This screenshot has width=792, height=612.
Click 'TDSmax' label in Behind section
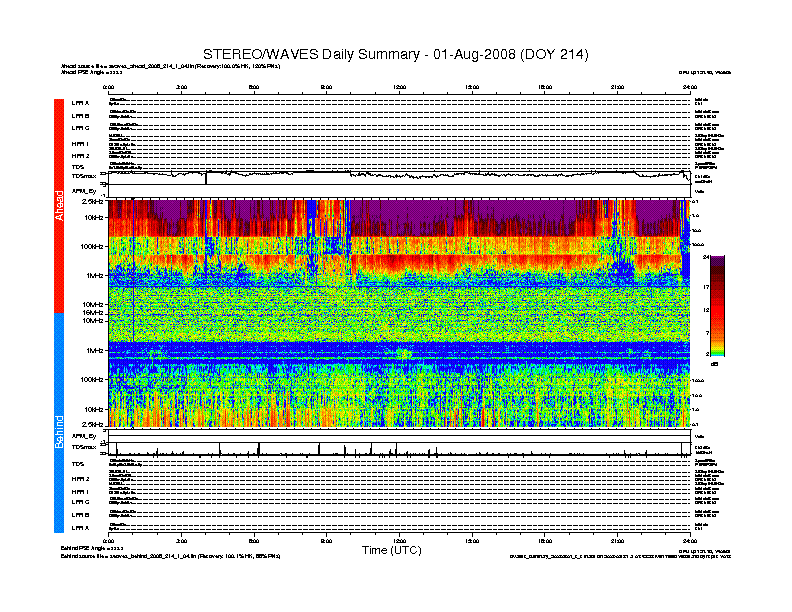(x=83, y=447)
